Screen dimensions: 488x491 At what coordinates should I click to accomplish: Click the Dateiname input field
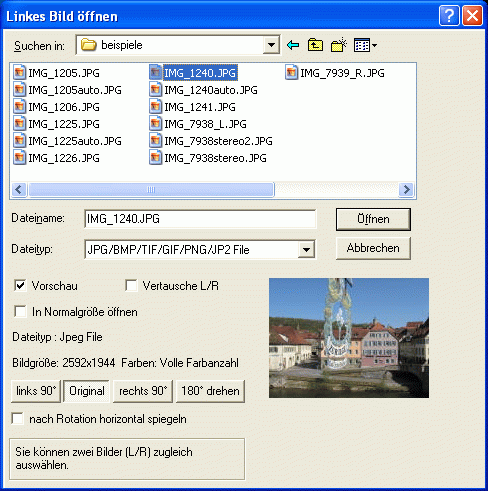pos(200,219)
